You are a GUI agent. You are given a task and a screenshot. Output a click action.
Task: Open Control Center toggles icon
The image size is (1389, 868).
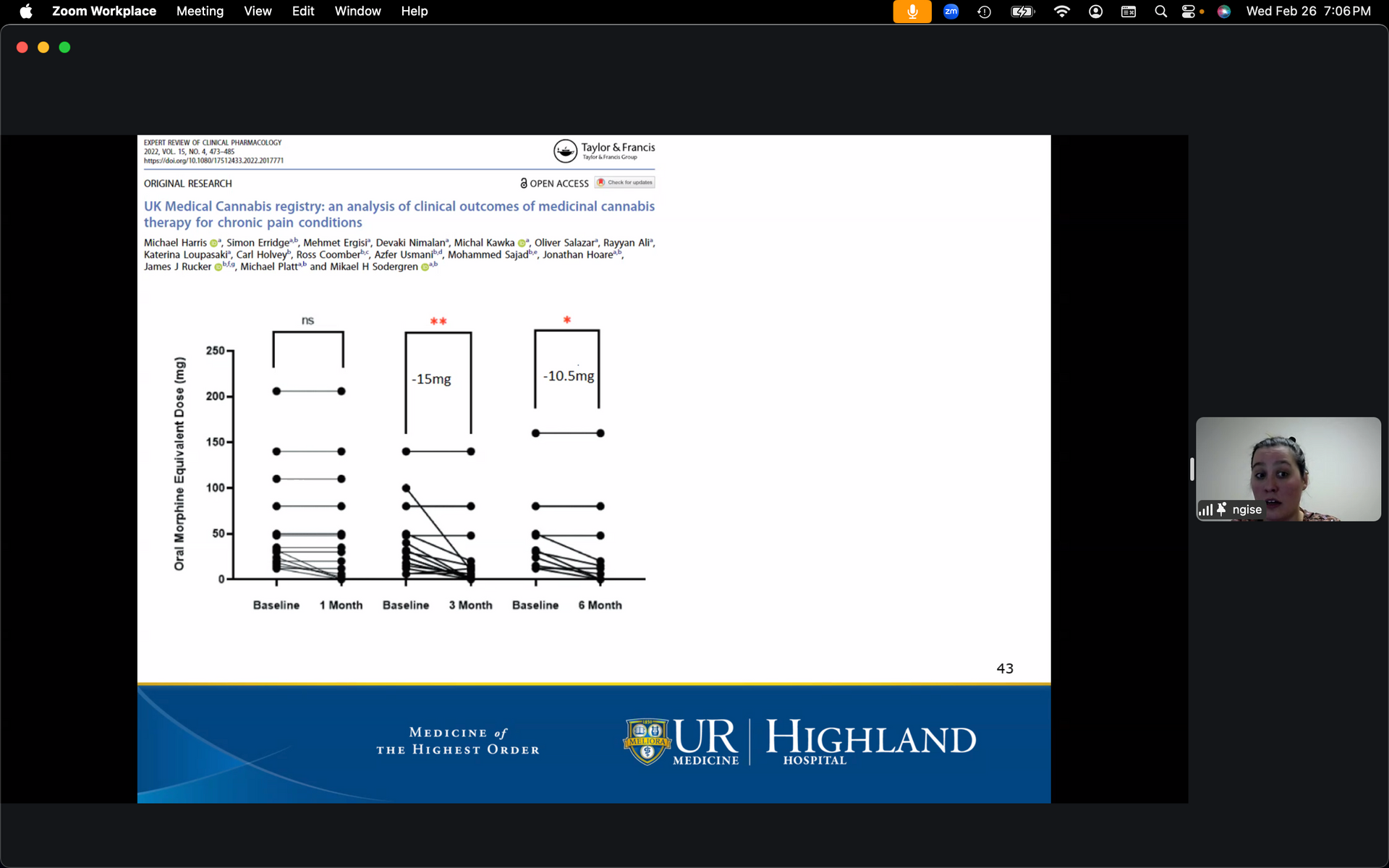pyautogui.click(x=1189, y=12)
